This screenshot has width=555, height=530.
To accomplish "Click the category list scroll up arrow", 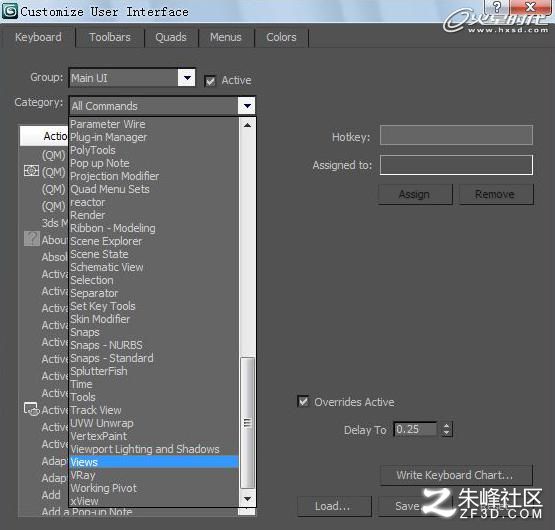I will click(x=247, y=125).
